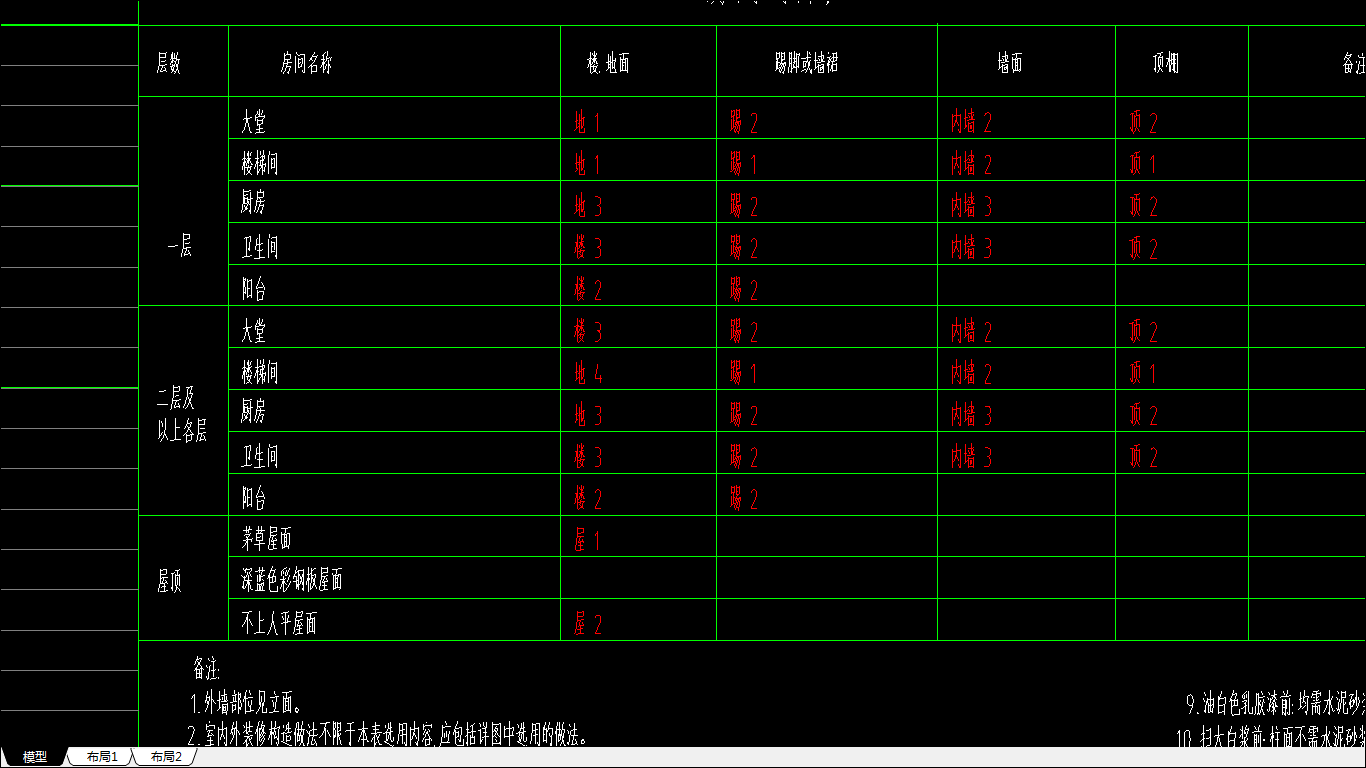Click 内墙 2 in 二层 楼梯间 row

coord(971,374)
